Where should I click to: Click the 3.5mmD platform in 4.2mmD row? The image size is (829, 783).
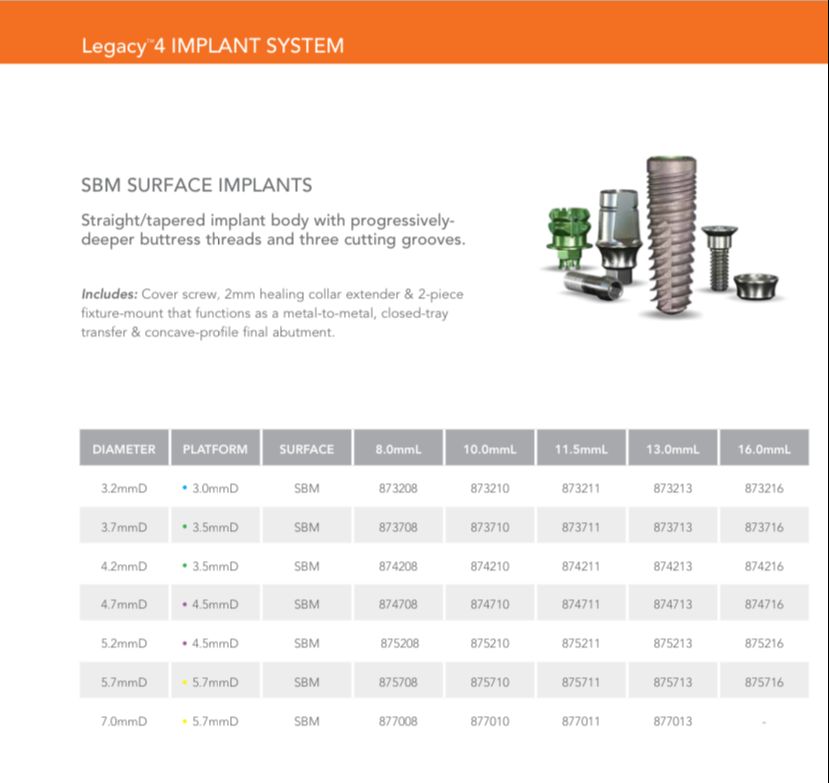coord(215,566)
